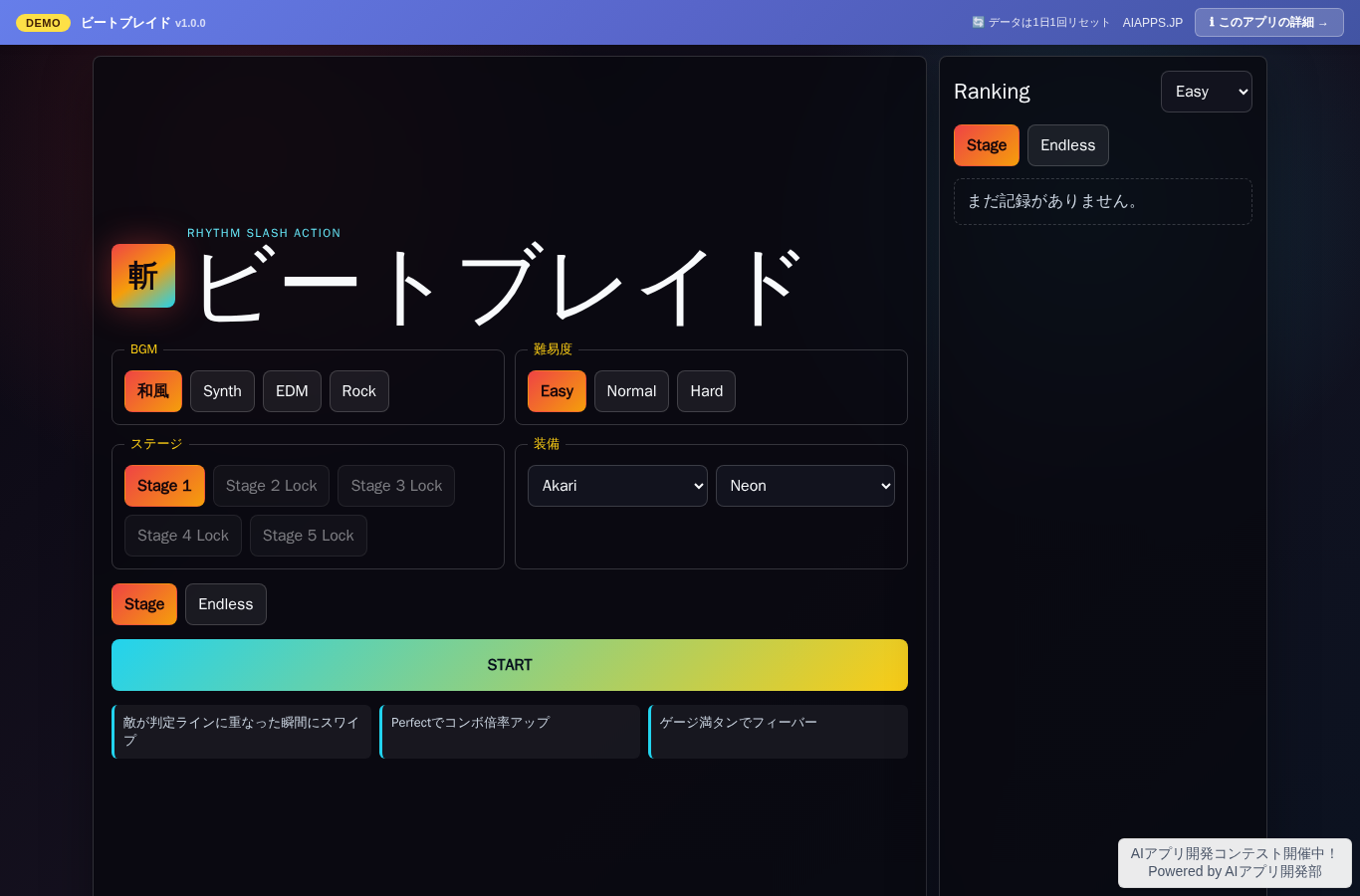
Task: Select Endless game mode above START
Action: (x=226, y=604)
